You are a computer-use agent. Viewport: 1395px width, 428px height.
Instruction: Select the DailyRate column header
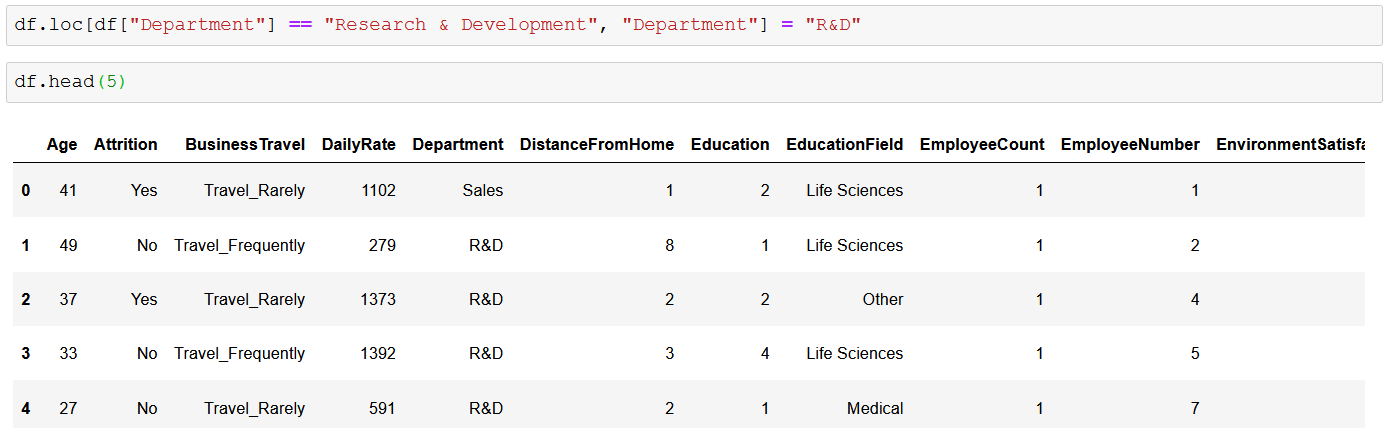359,144
